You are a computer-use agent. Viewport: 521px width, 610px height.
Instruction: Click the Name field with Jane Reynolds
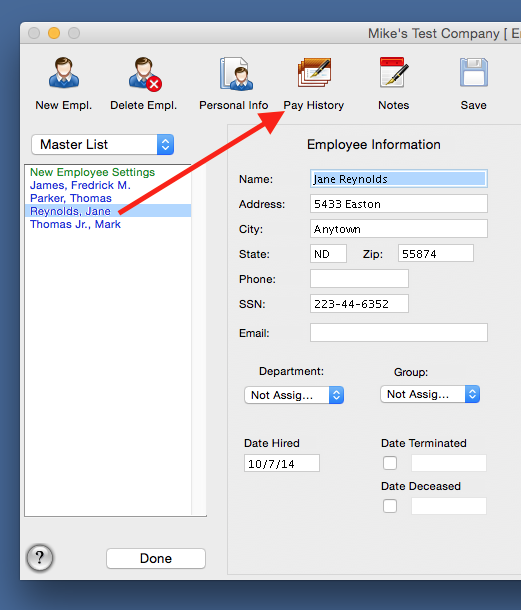pos(399,179)
